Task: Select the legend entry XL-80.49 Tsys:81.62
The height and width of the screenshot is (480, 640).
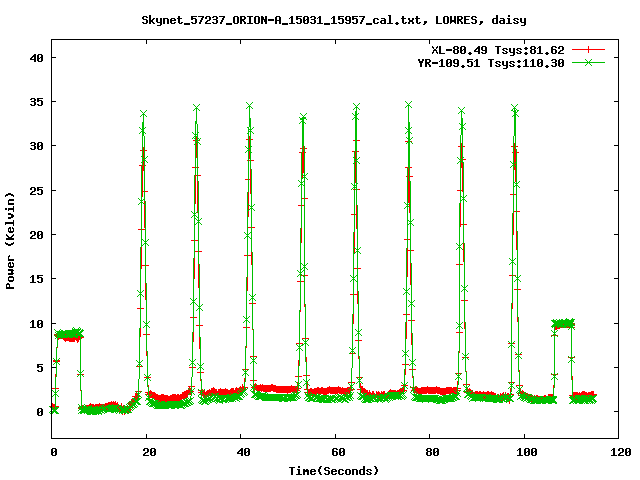Action: click(x=498, y=50)
